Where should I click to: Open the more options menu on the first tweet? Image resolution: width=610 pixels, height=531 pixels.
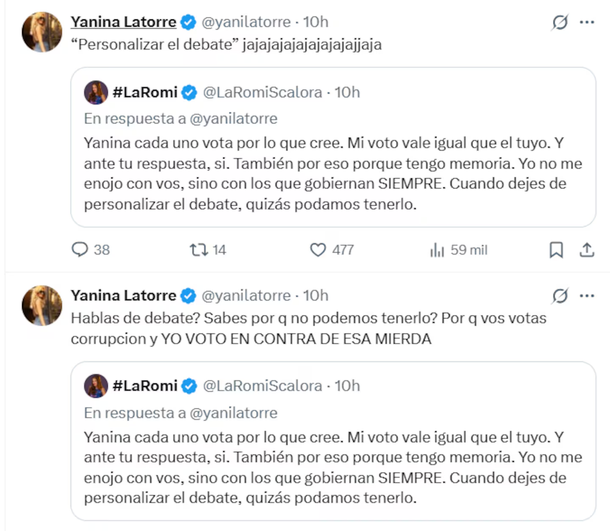588,22
